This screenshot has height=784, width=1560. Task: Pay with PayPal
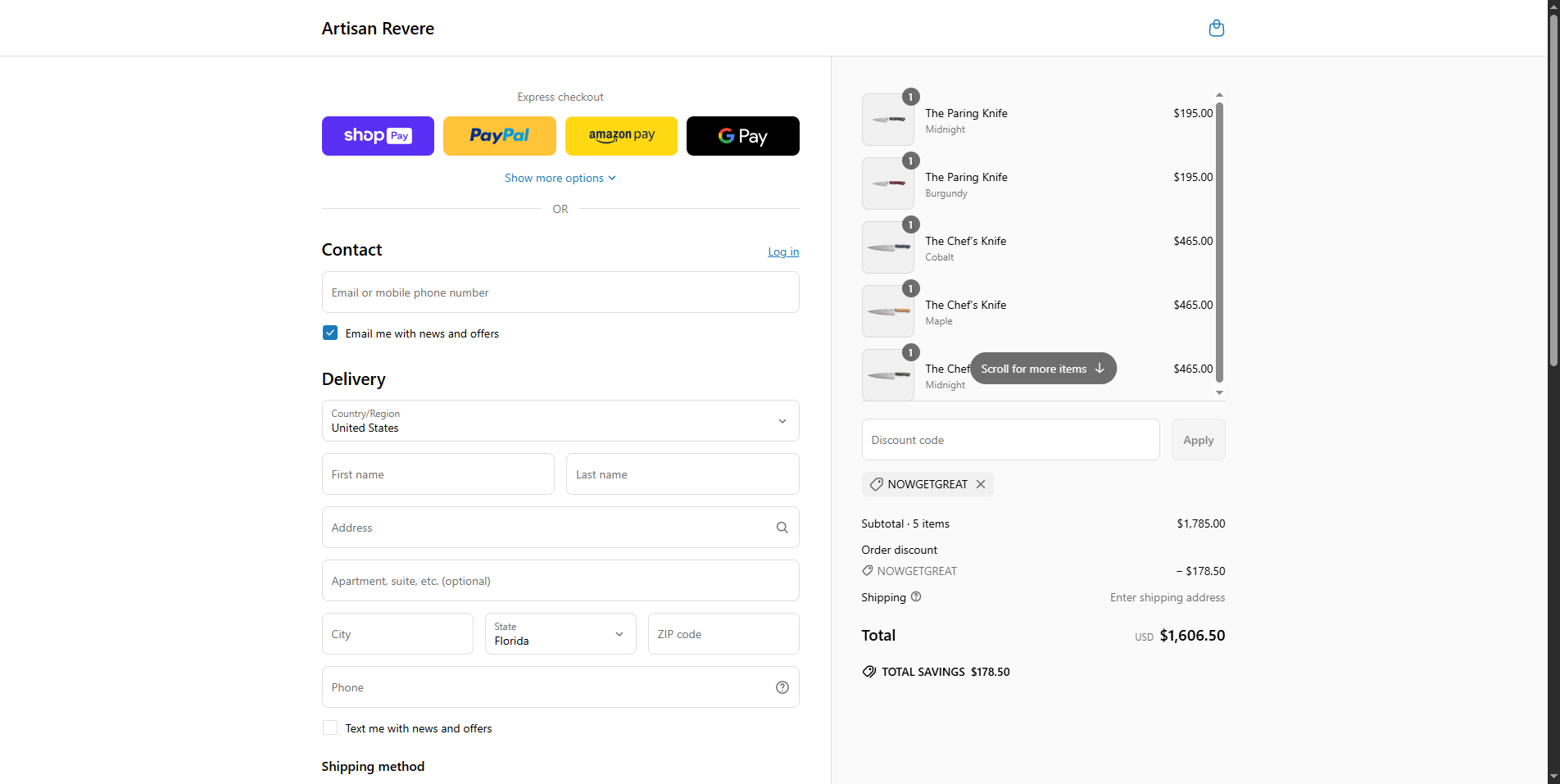coord(500,136)
